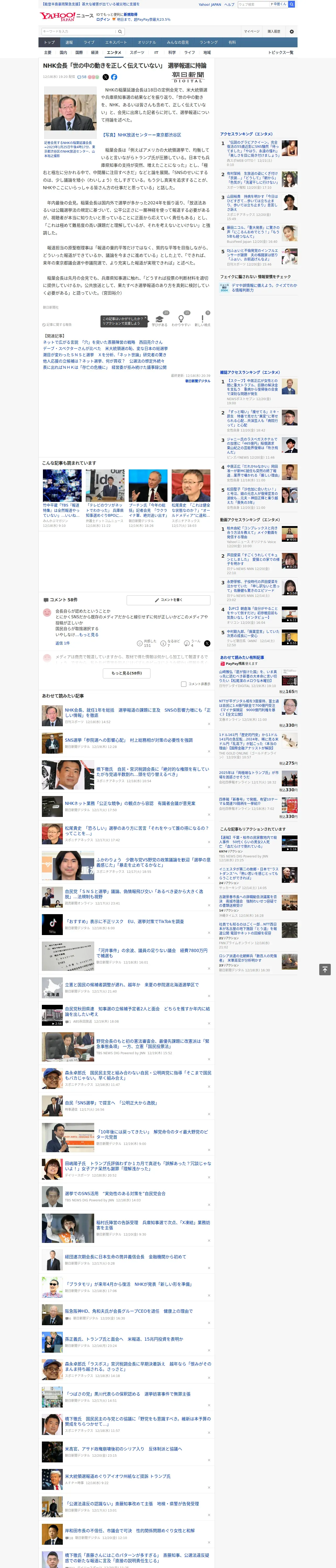Open article 橋下徹氏 自民・宮沢税調会長

pos(153,771)
